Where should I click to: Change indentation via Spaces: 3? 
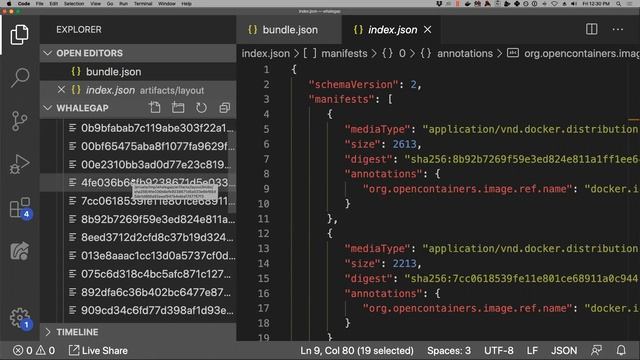[x=449, y=351]
